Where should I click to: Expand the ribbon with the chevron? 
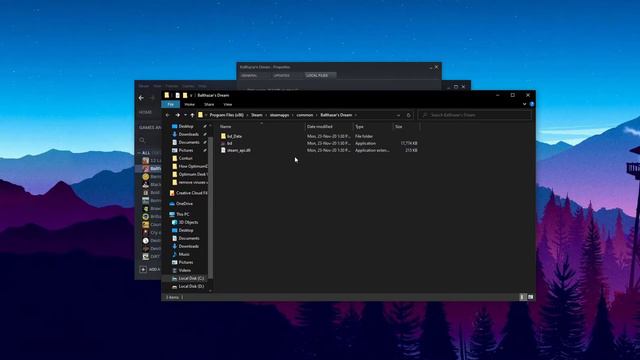pos(524,104)
